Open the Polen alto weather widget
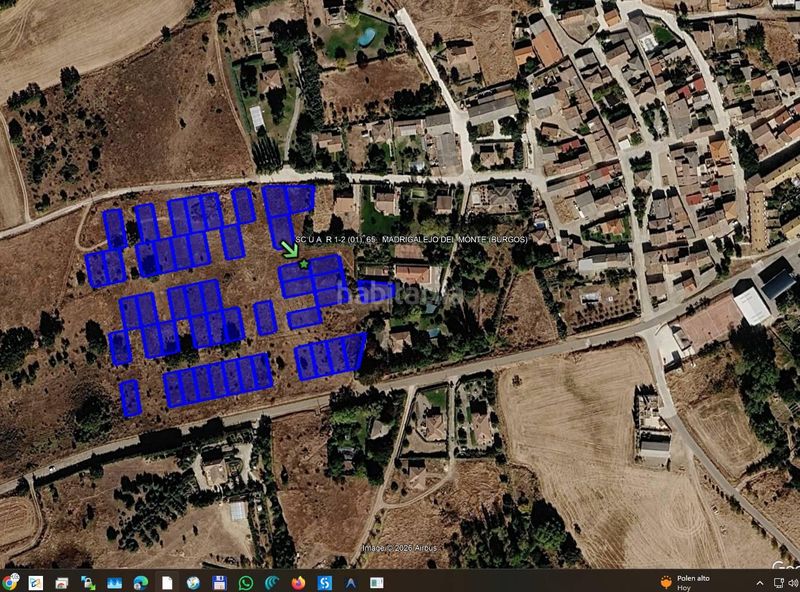Viewport: 800px width, 592px height. pos(685,582)
